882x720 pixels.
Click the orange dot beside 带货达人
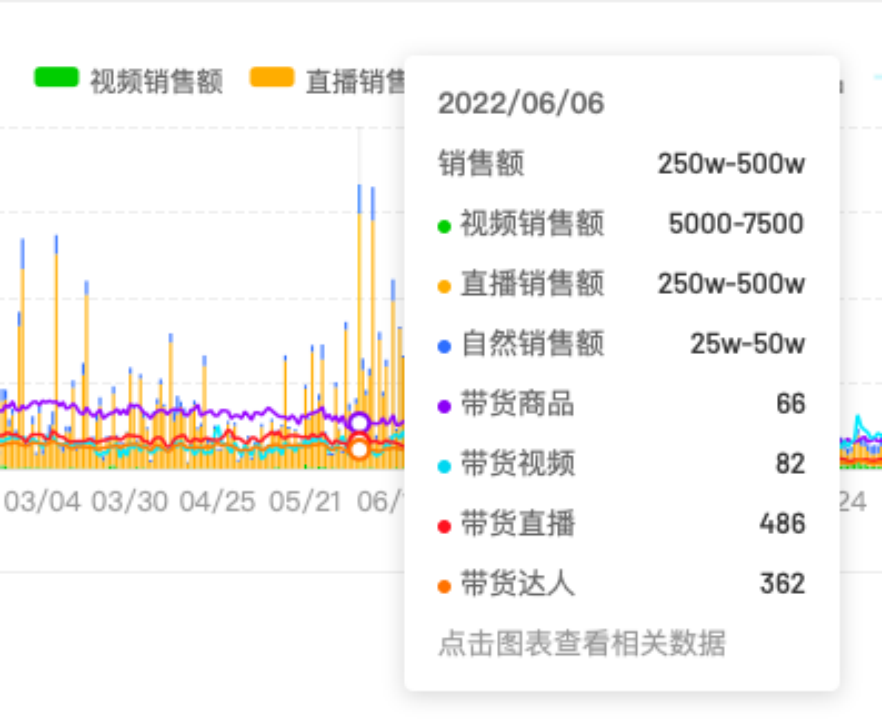[445, 586]
